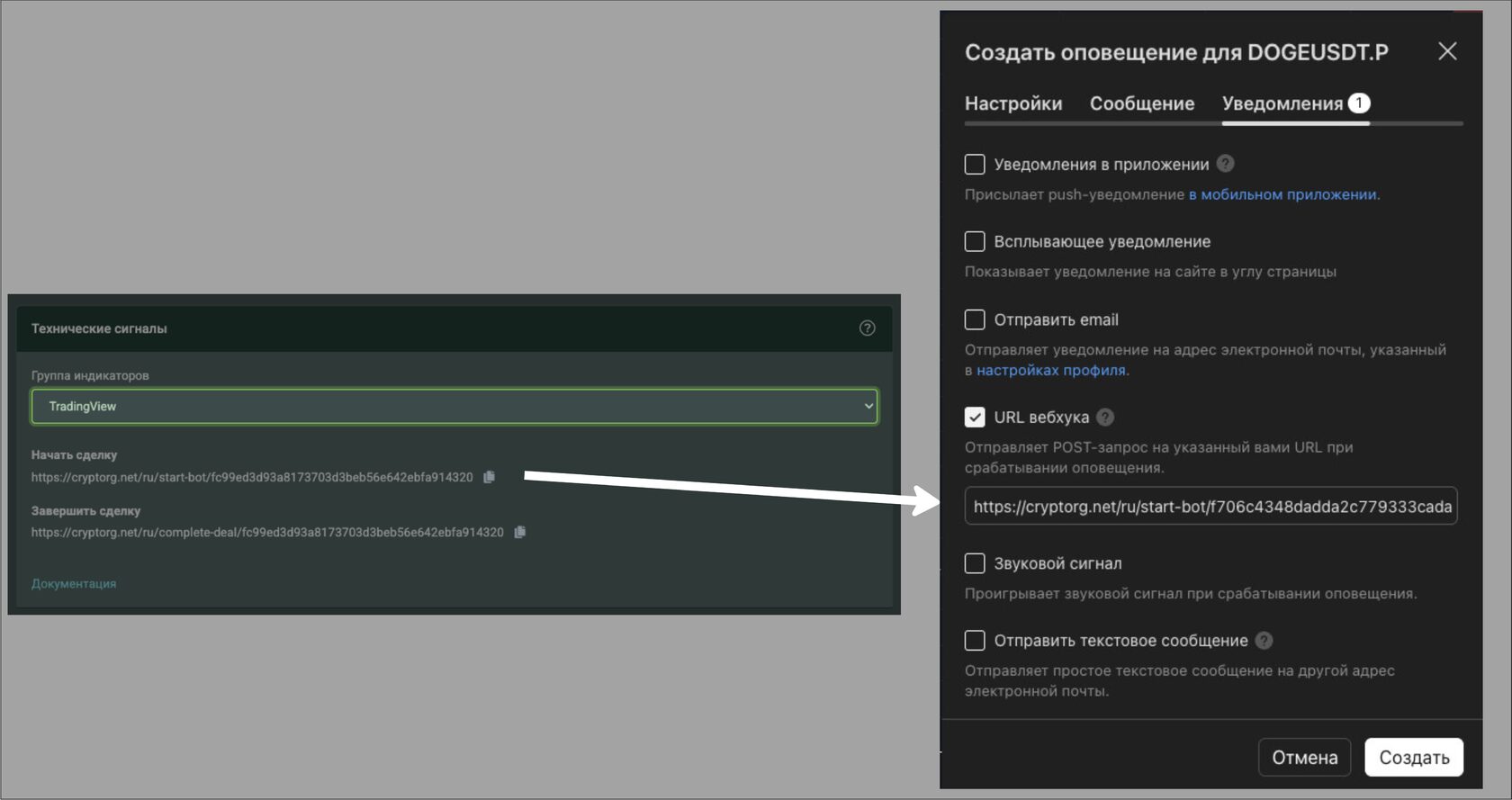Viewport: 1512px width, 800px height.
Task: Uncheck the URL вебхука checkbox
Action: pos(975,418)
